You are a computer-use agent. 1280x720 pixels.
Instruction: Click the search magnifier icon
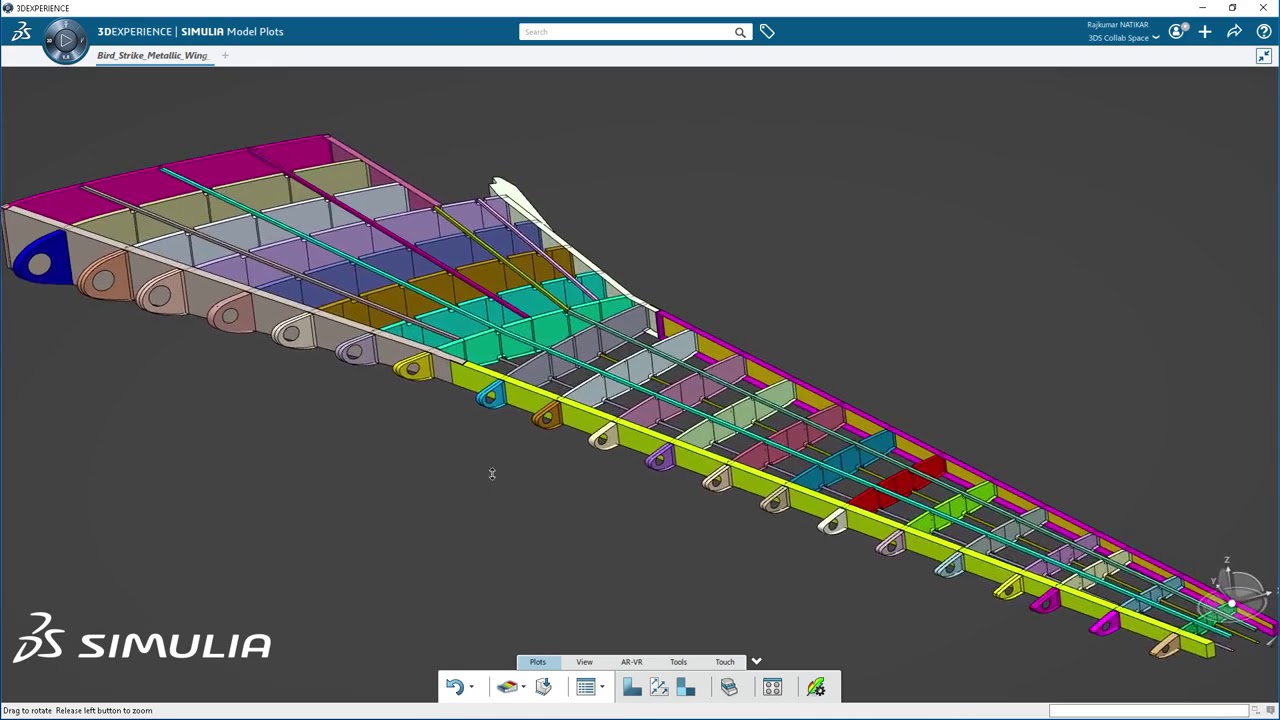[x=740, y=32]
